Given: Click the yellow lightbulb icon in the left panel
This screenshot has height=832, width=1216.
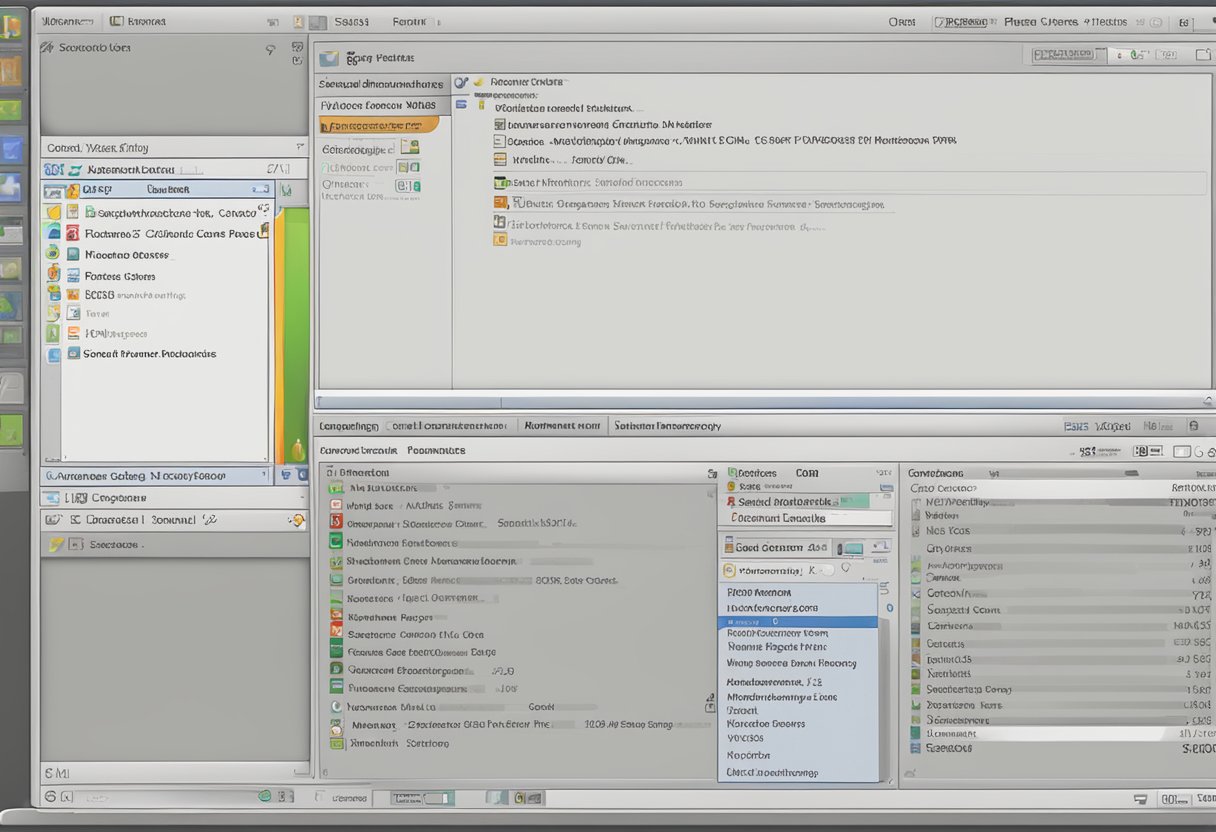Looking at the screenshot, I should (x=296, y=520).
